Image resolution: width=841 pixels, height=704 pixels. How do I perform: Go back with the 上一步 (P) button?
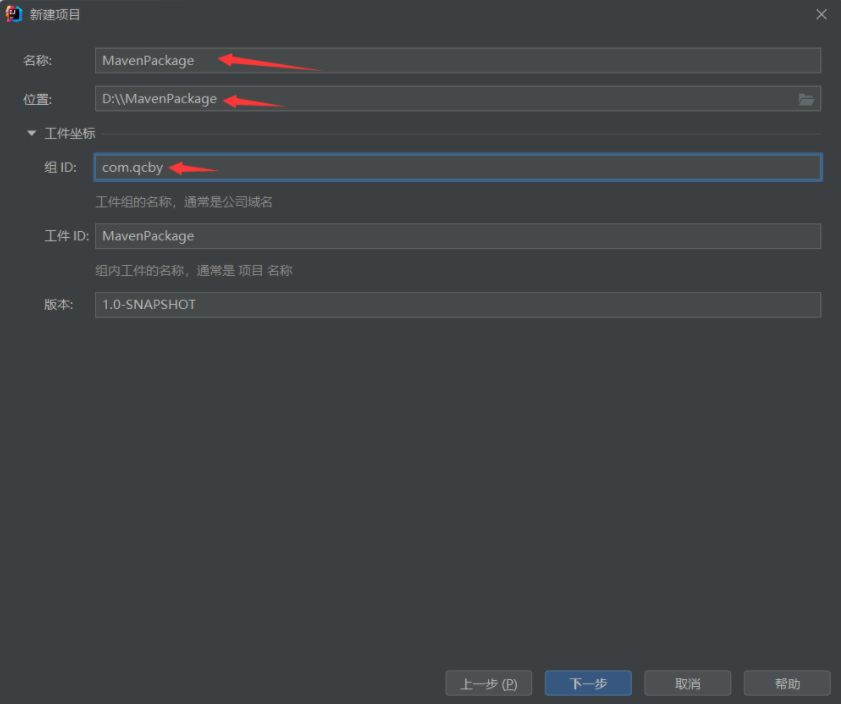[489, 684]
